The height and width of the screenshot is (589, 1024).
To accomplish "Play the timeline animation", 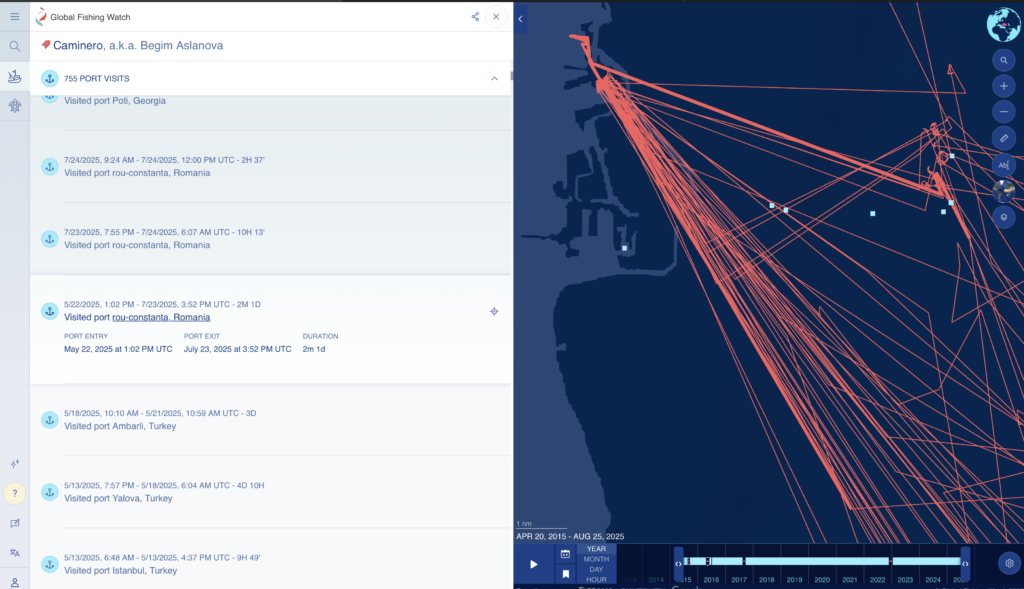I will [x=534, y=564].
